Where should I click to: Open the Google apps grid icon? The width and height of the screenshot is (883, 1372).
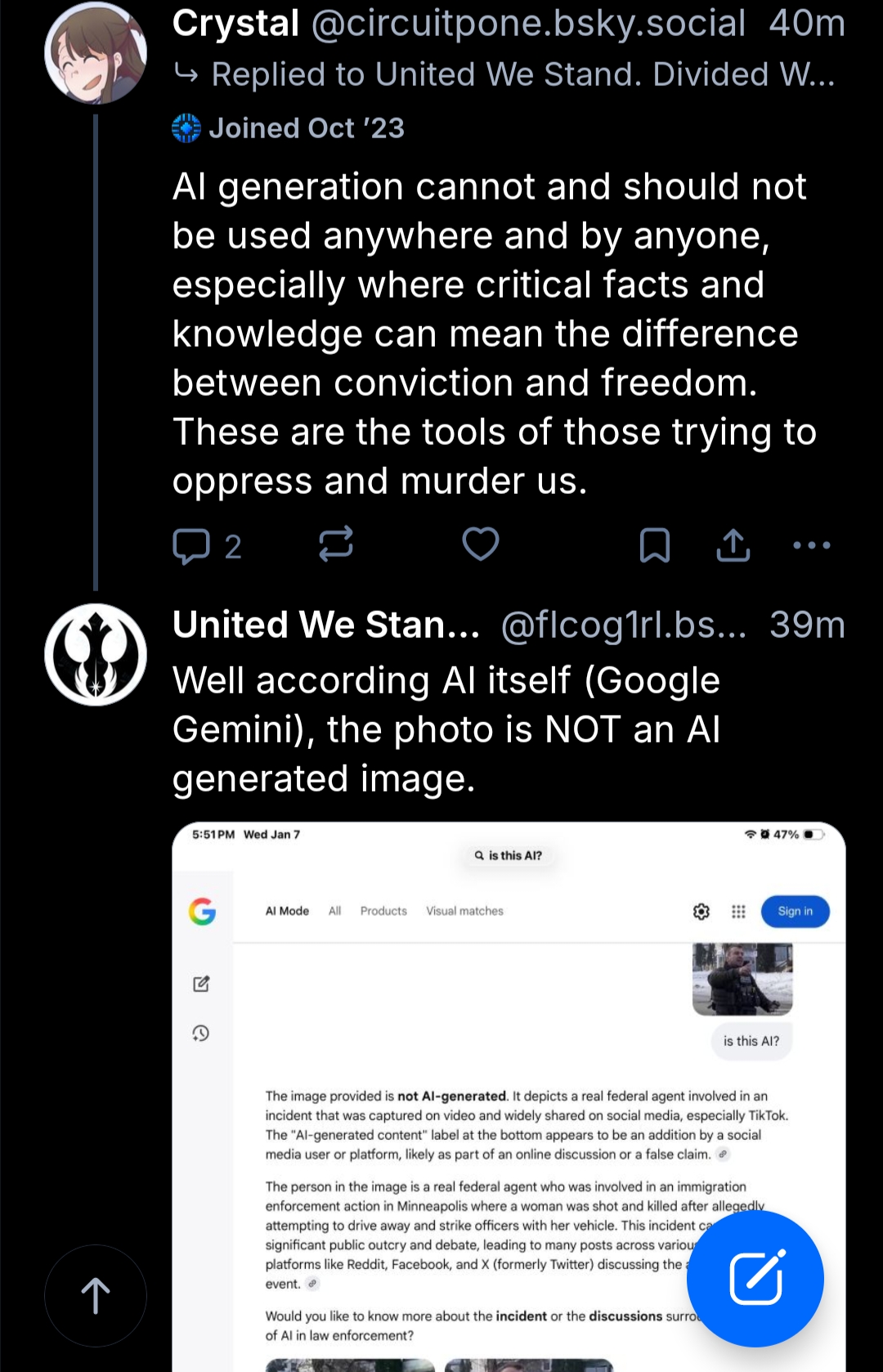pos(738,912)
